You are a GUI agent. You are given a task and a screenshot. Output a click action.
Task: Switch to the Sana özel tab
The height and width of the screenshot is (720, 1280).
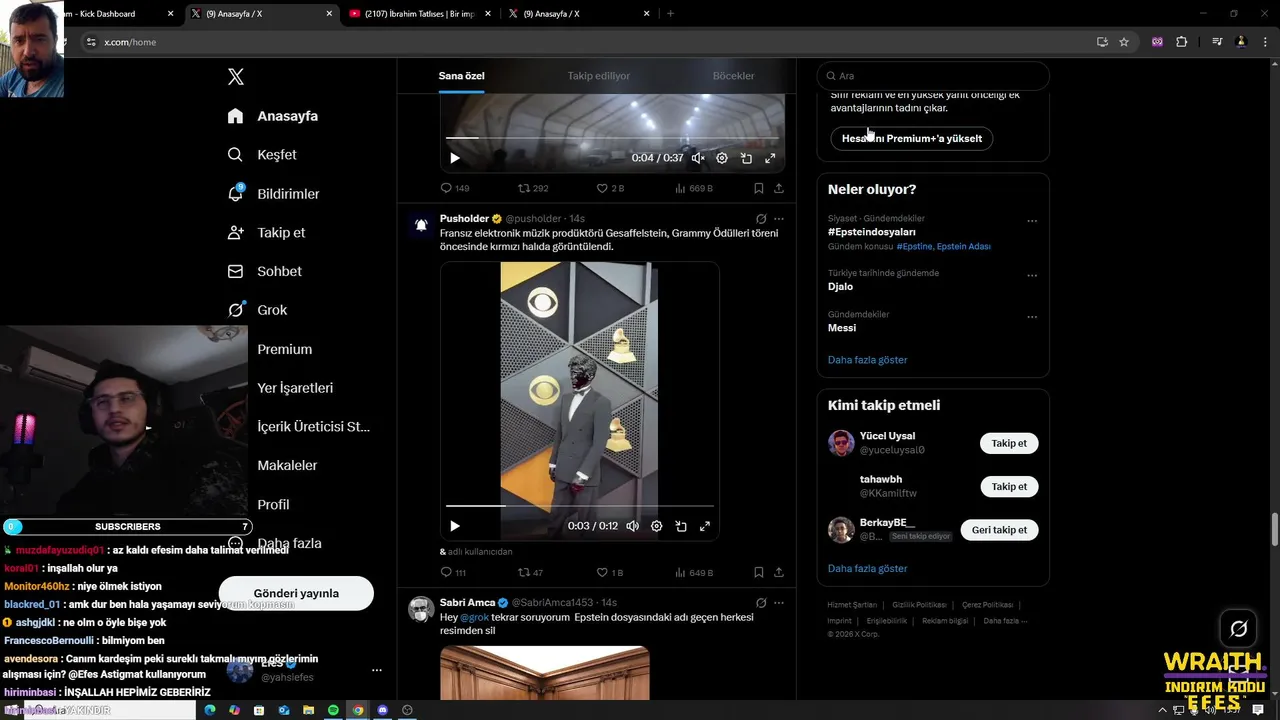(x=461, y=76)
